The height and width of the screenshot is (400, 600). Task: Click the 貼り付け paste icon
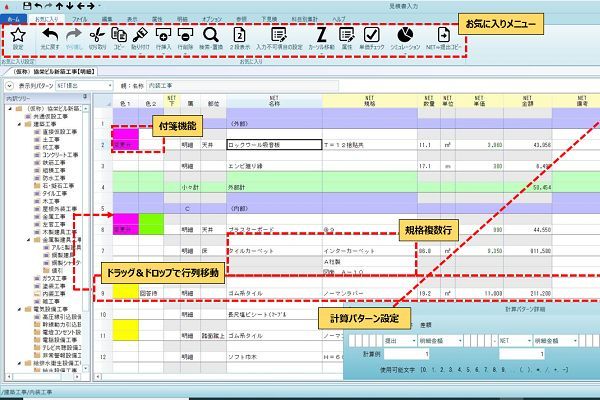(141, 39)
